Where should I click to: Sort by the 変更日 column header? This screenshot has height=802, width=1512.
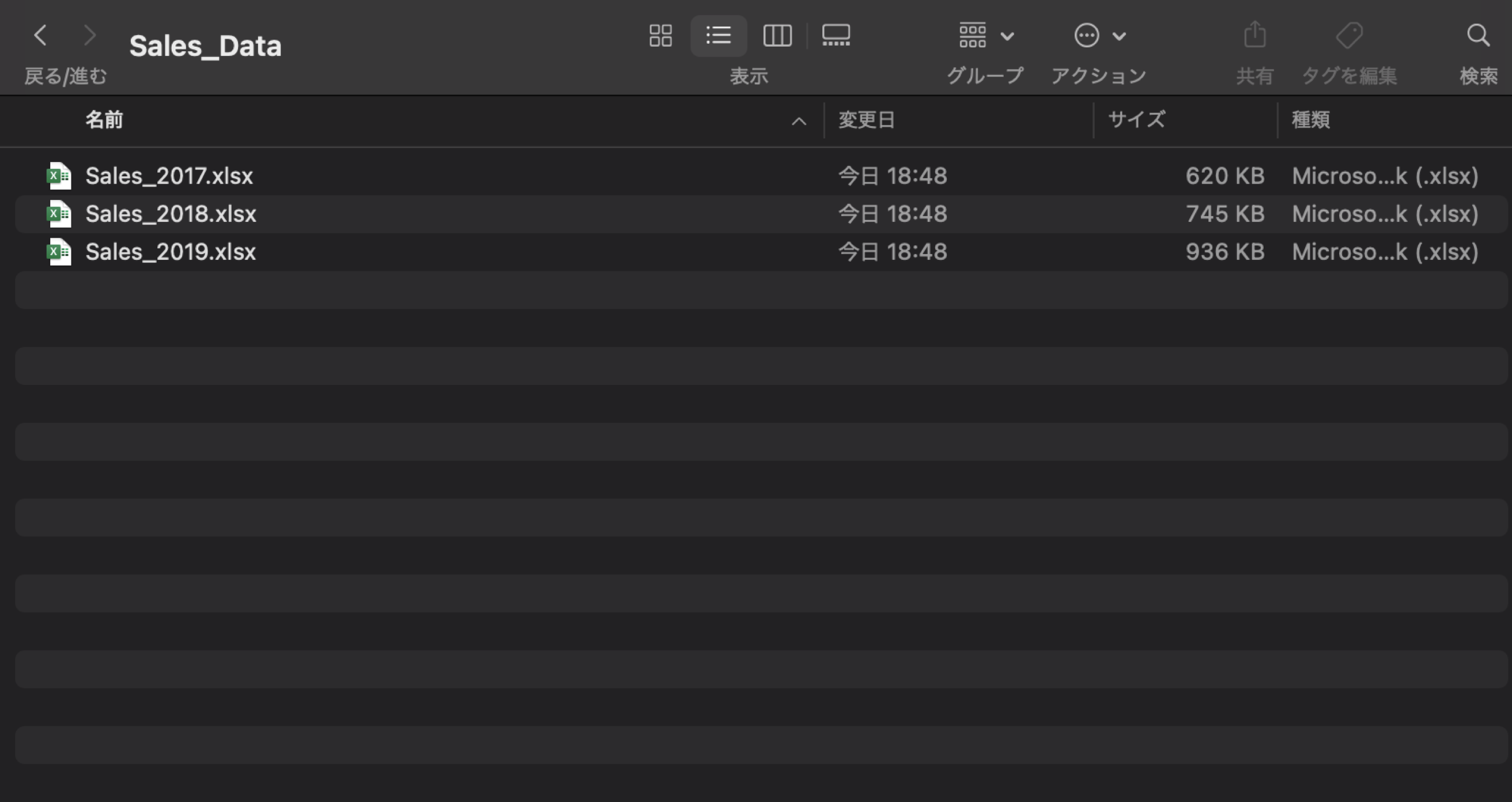[867, 120]
